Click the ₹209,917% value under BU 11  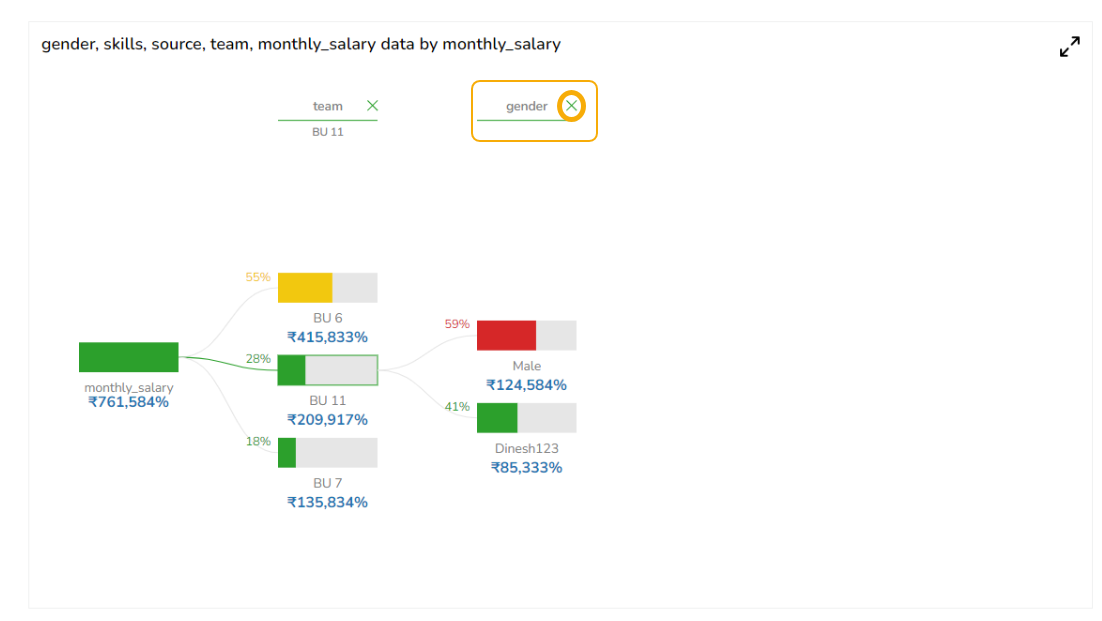pos(327,420)
